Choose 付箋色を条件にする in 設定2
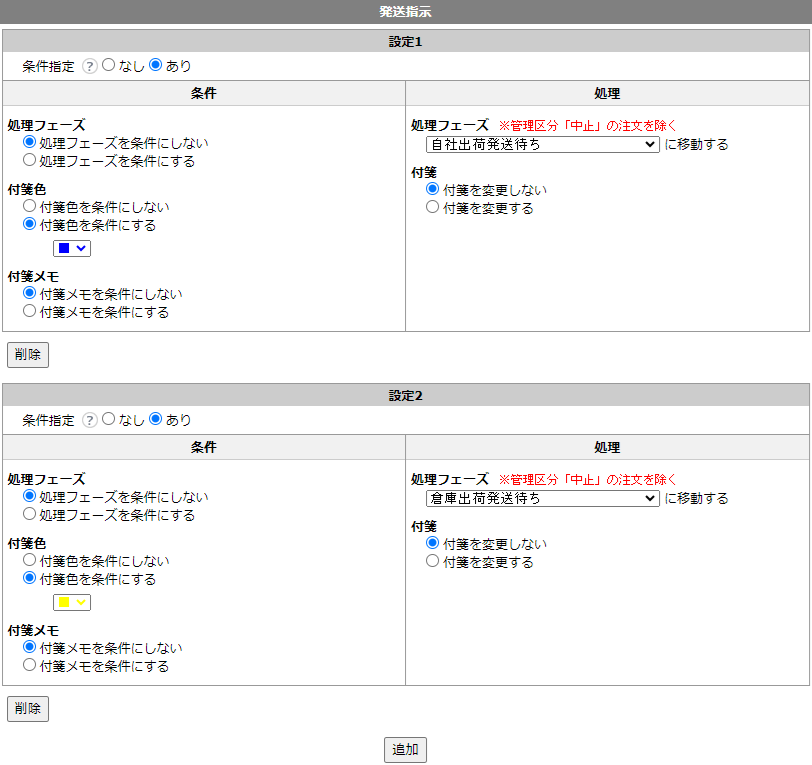The height and width of the screenshot is (765, 812). [x=30, y=578]
